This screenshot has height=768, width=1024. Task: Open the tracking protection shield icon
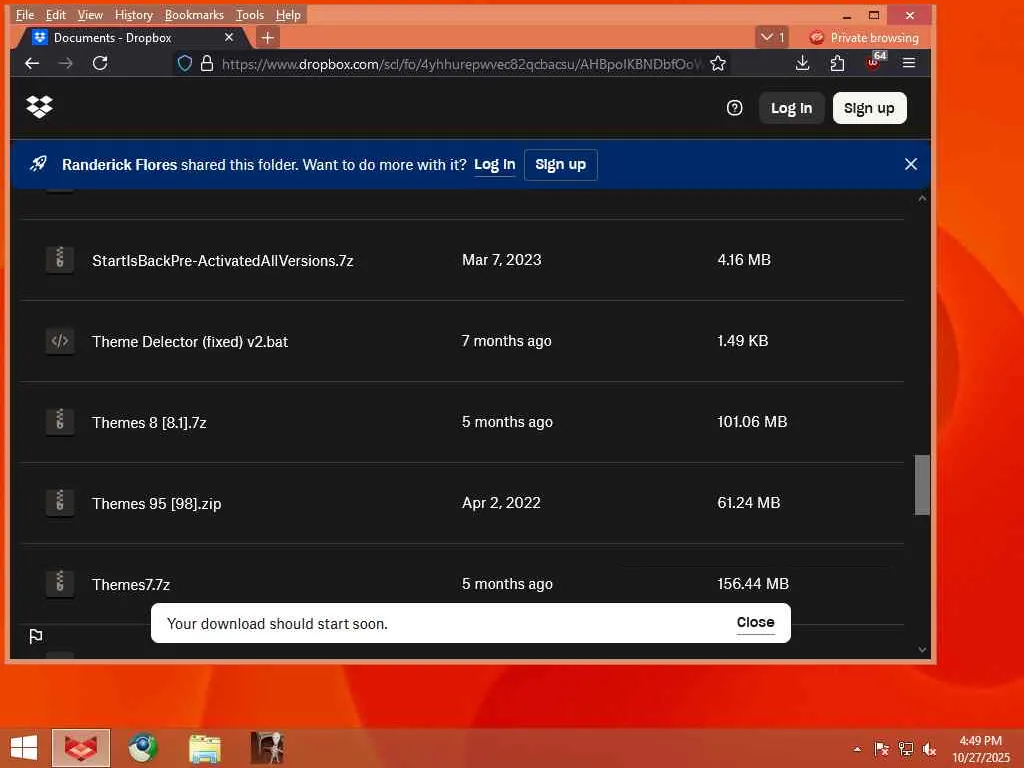click(185, 63)
